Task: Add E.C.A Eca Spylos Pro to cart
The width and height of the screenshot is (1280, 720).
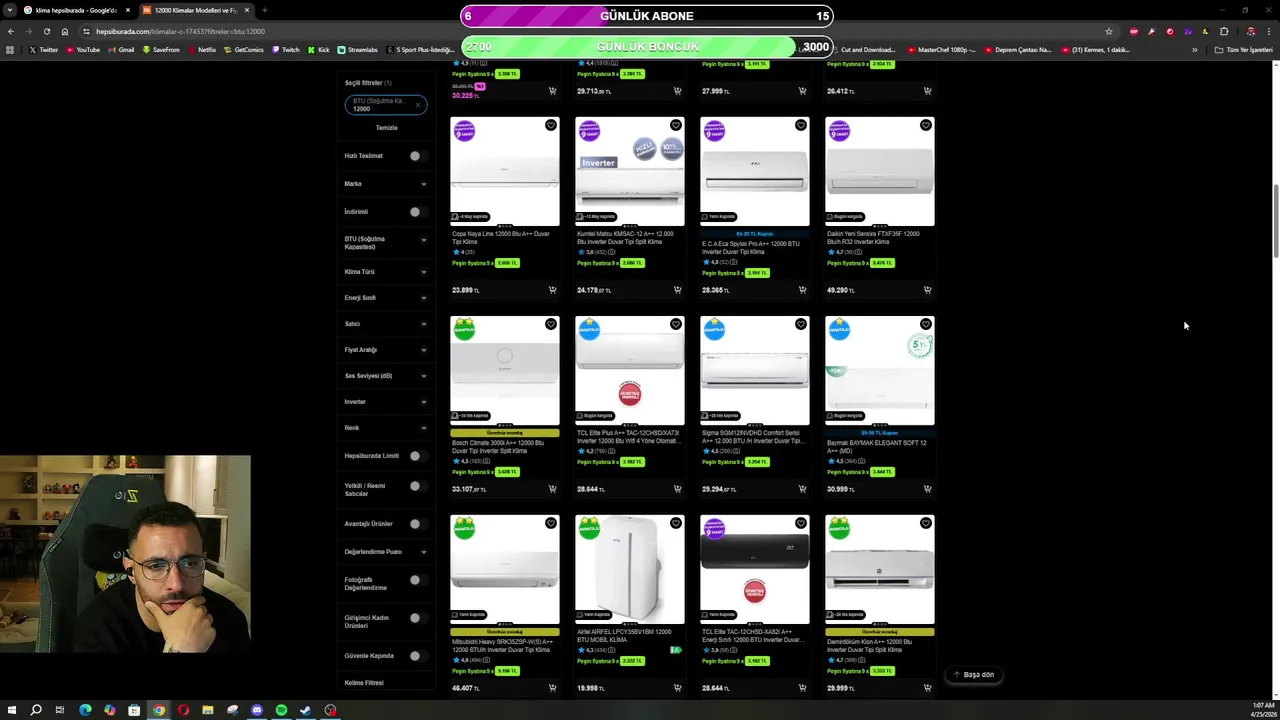Action: (x=802, y=290)
